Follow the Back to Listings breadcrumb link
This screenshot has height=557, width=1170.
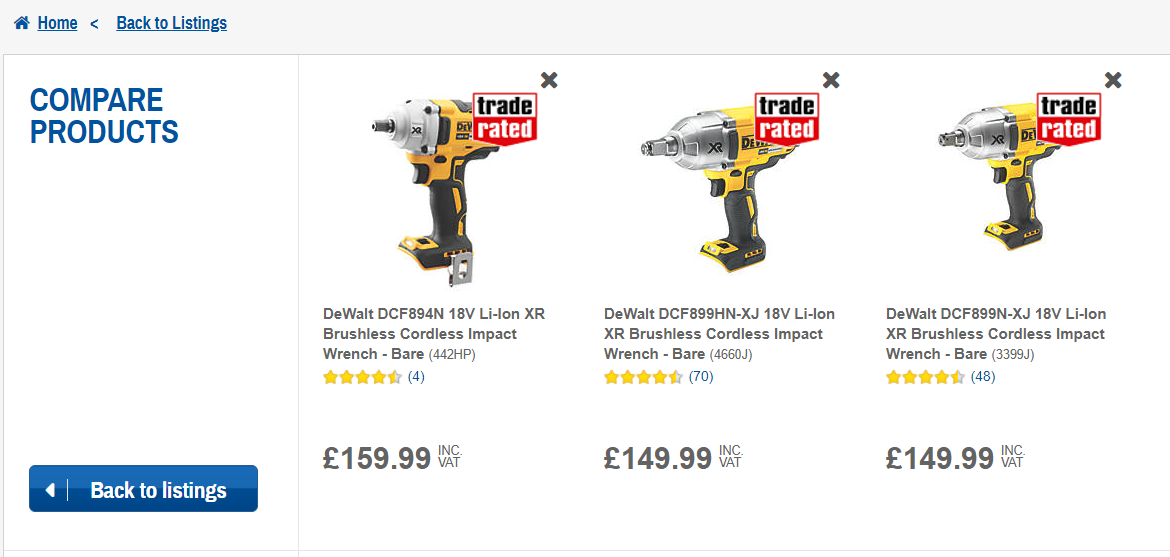(x=172, y=23)
